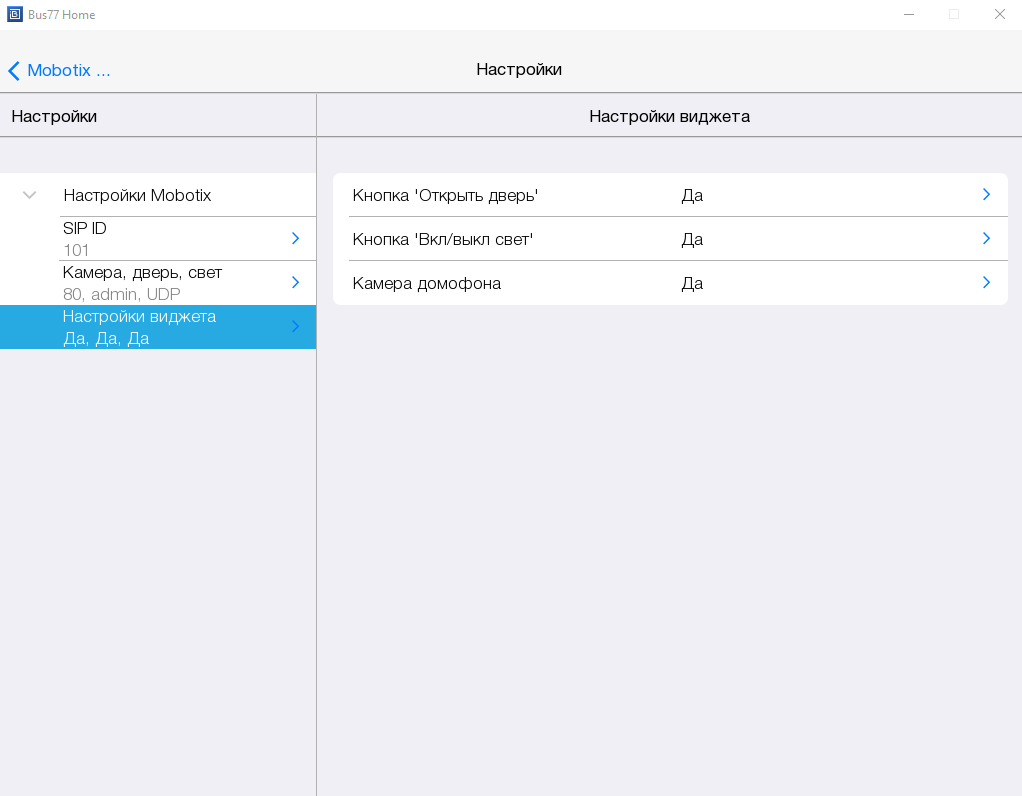This screenshot has height=796, width=1022.
Task: Click the chevron on Камера, дверь, свет row
Action: [295, 282]
